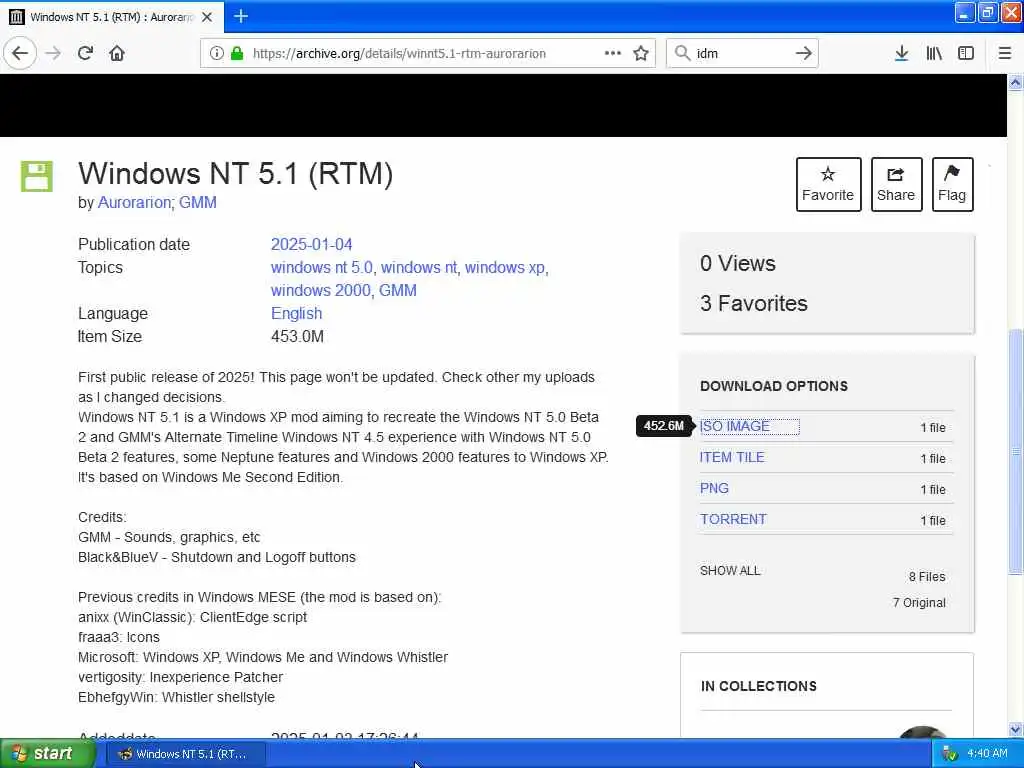Open a new browser tab
This screenshot has height=768, width=1024.
[x=241, y=16]
